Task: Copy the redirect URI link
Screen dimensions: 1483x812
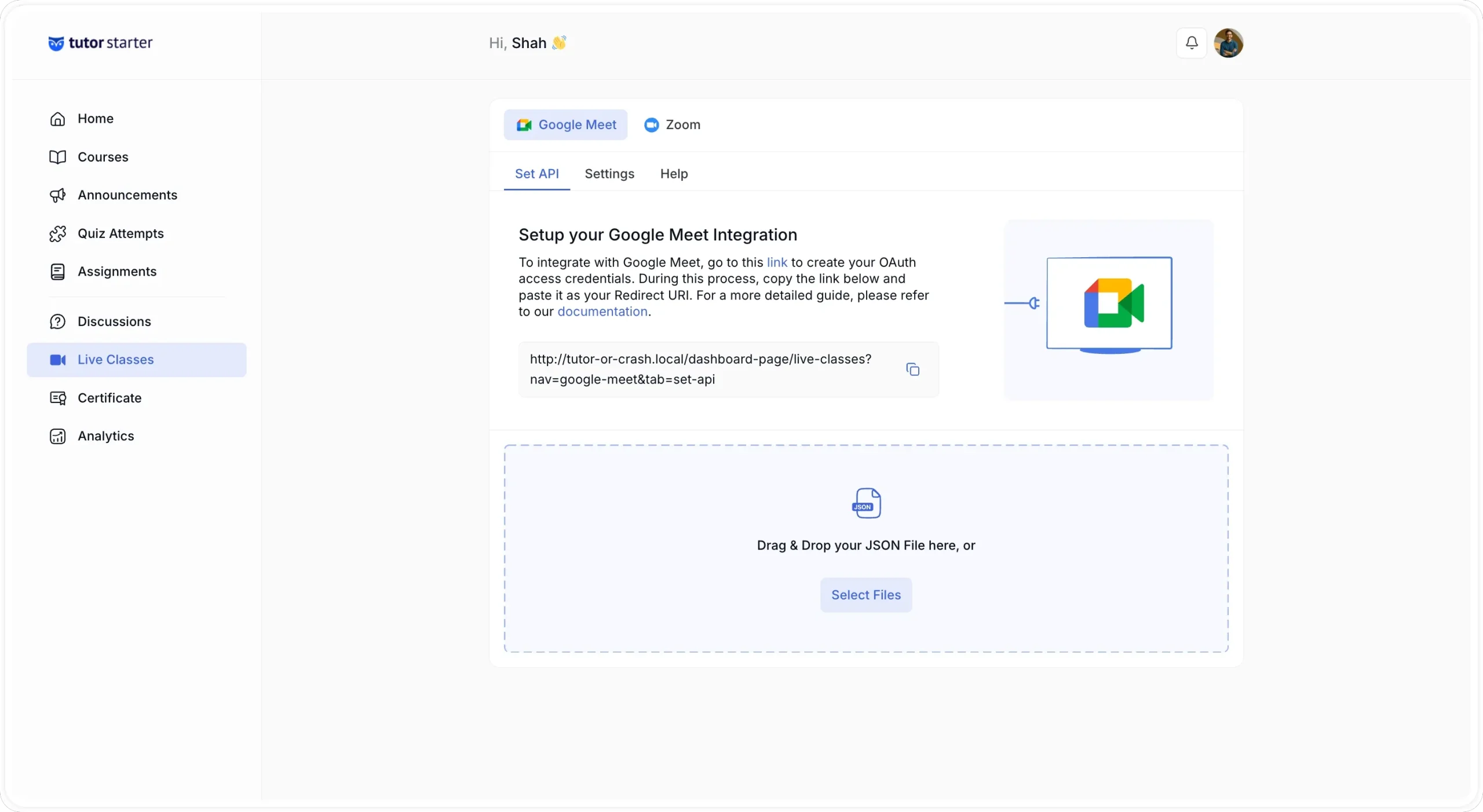Action: 912,370
